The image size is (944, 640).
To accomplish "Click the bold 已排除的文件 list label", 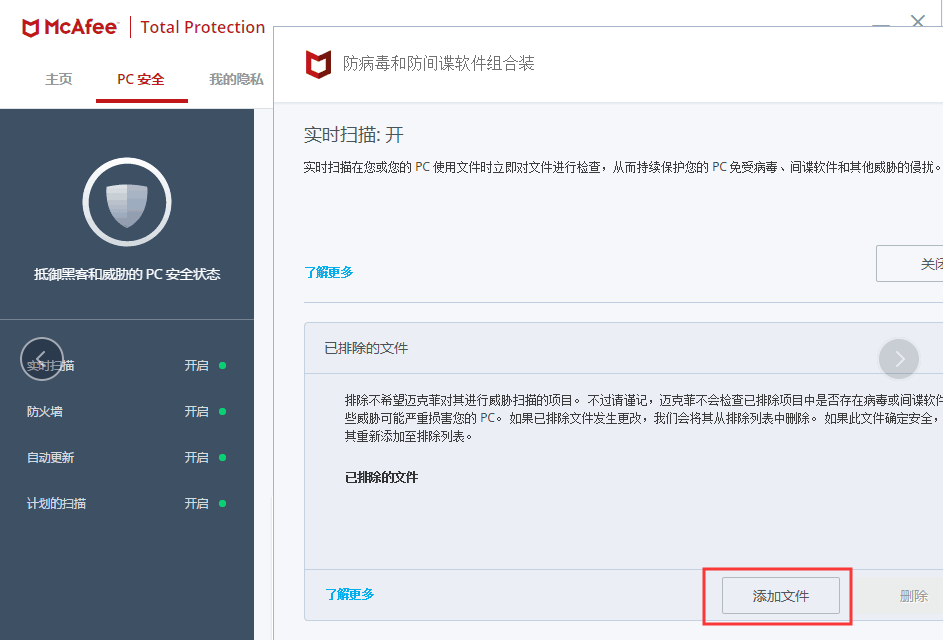I will pyautogui.click(x=381, y=478).
